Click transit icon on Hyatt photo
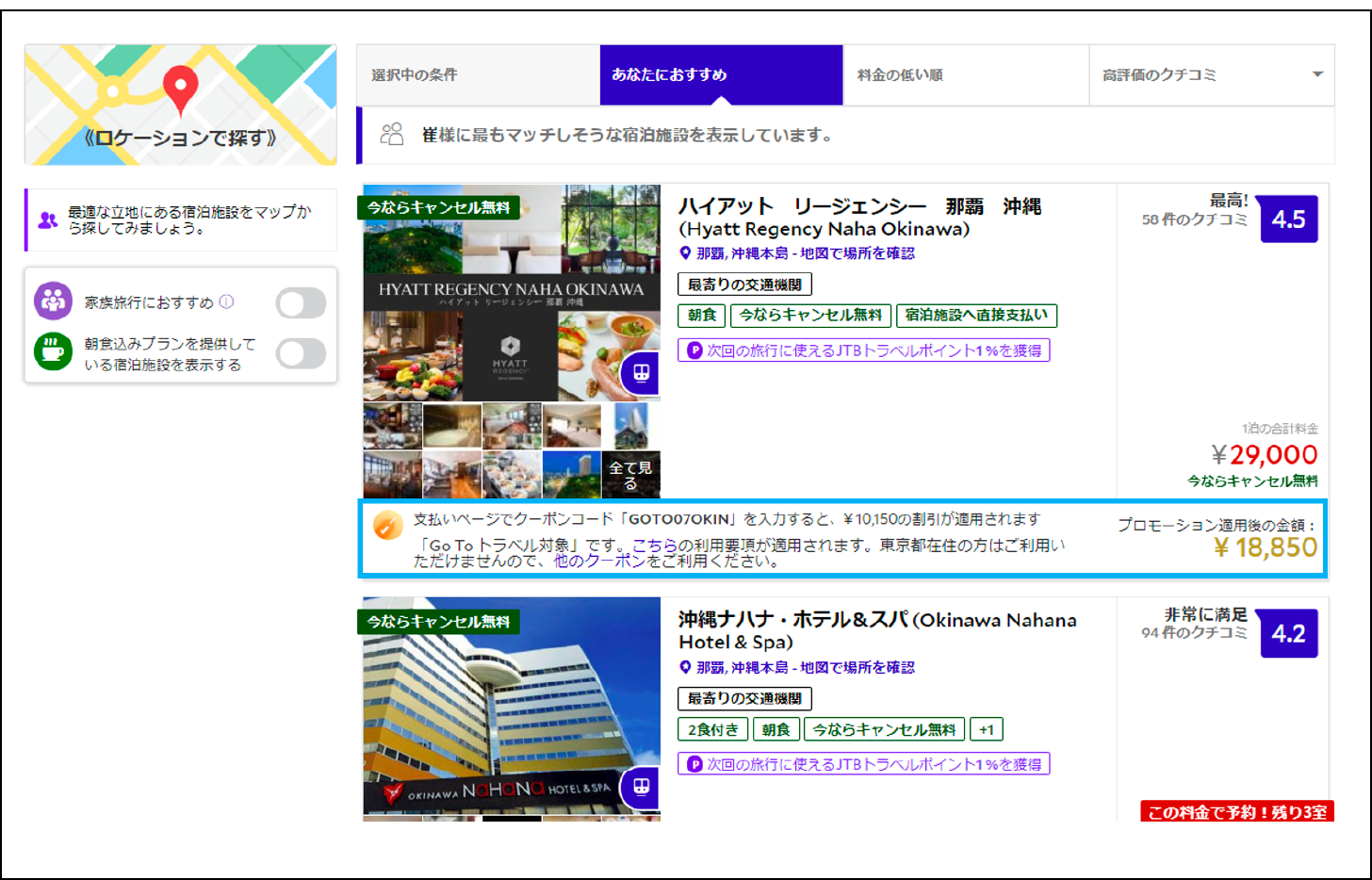The width and height of the screenshot is (1372, 880). click(x=641, y=373)
